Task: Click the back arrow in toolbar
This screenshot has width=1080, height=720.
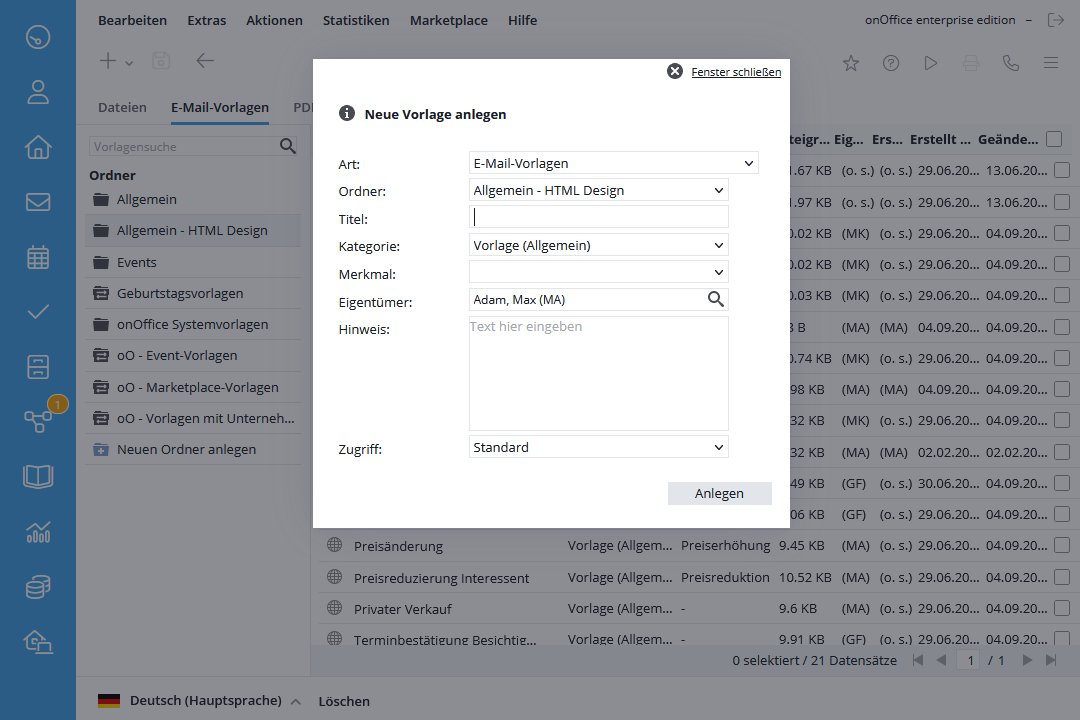Action: [x=205, y=61]
